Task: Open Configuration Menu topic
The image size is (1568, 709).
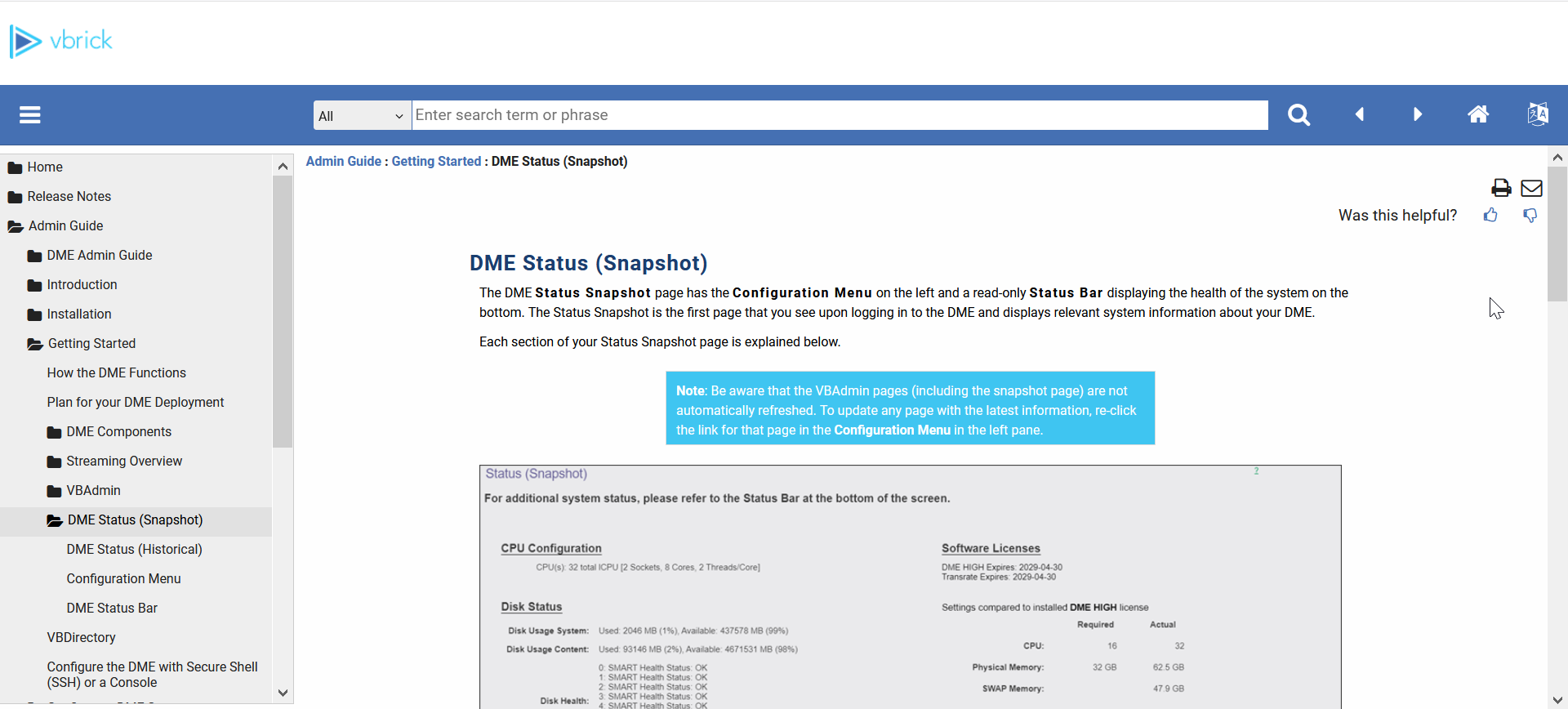Action: 123,578
